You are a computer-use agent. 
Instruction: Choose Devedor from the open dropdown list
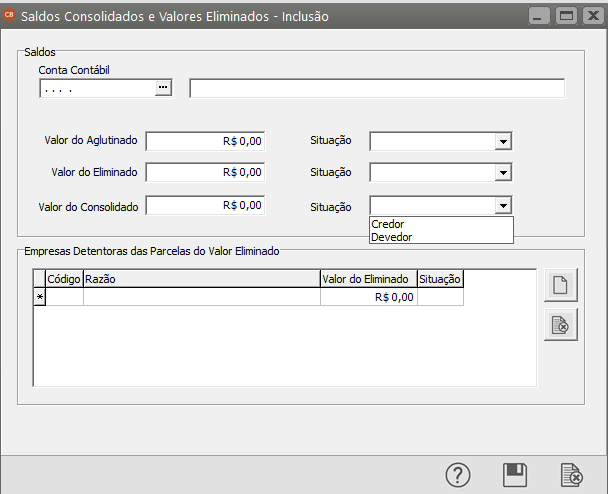coord(391,237)
